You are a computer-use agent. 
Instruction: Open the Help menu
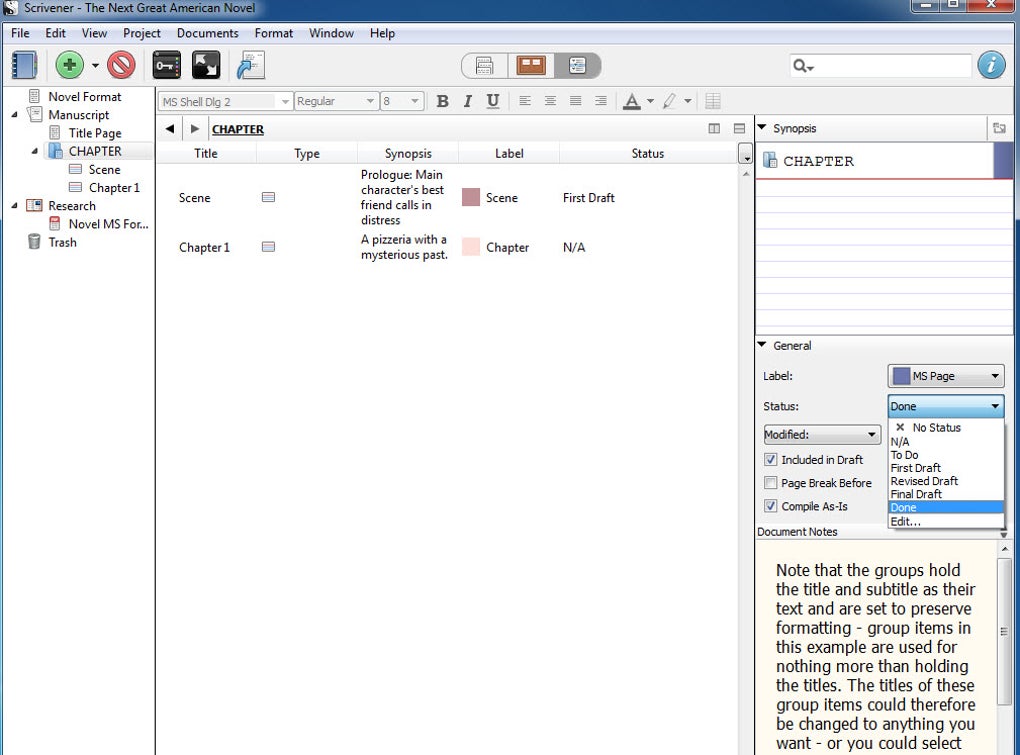point(382,33)
